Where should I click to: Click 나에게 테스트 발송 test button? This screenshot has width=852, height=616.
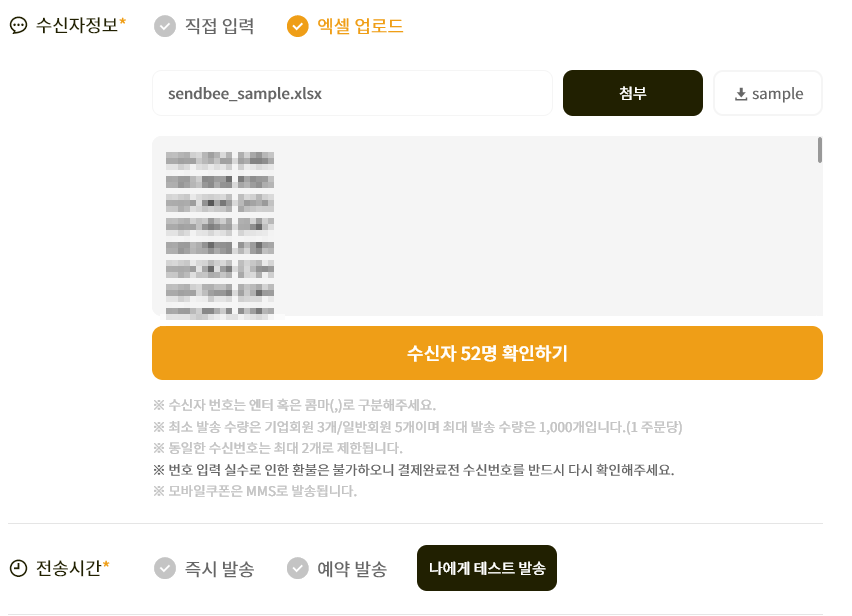pyautogui.click(x=486, y=567)
